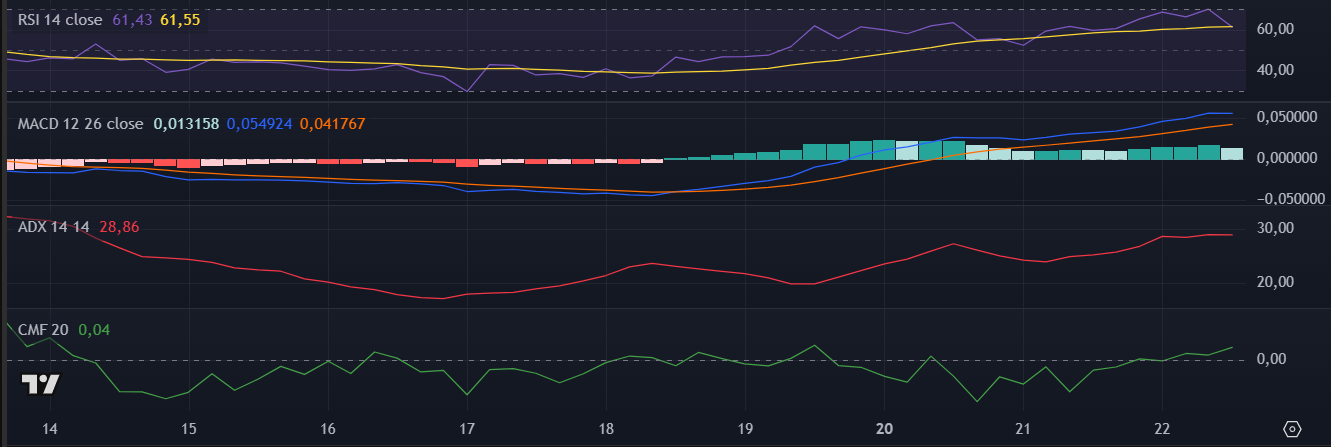Click the yellow RSI average value 61,55
This screenshot has height=447, width=1331.
(x=181, y=20)
